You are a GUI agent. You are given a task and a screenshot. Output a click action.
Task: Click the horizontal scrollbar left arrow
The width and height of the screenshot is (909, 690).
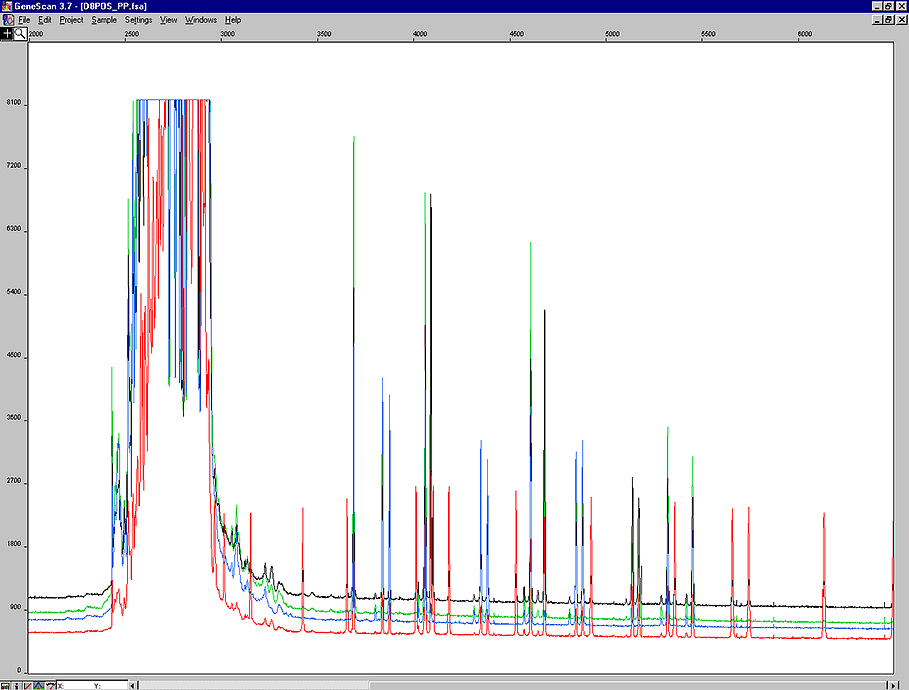133,685
